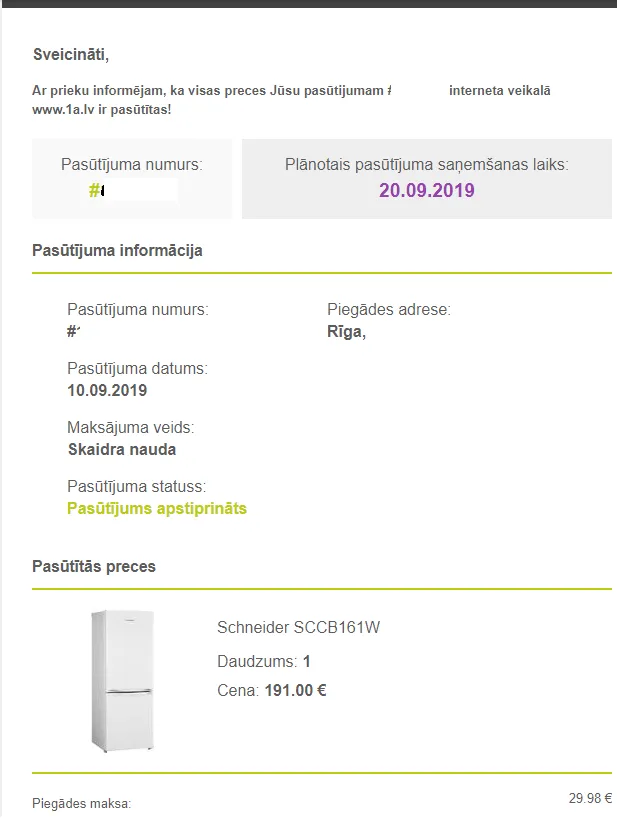Screen dimensions: 617x825
Task: Select the payment type Skaidra nauda
Action: pyautogui.click(x=122, y=449)
